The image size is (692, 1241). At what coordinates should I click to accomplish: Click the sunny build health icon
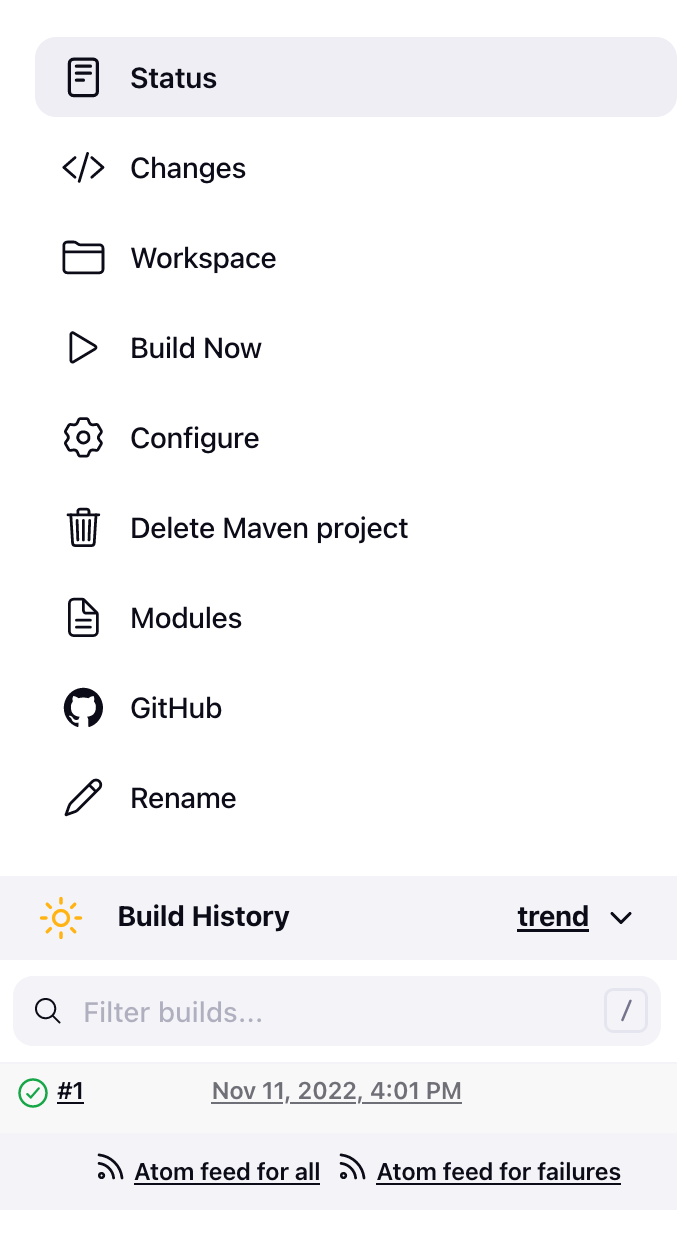(61, 917)
